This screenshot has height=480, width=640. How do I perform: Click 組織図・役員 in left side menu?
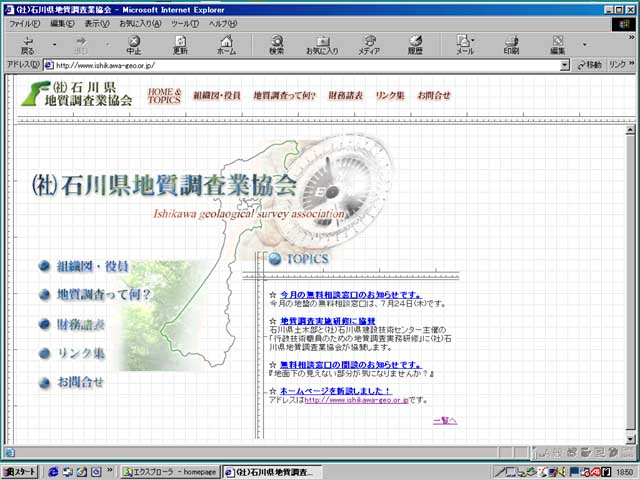93,267
